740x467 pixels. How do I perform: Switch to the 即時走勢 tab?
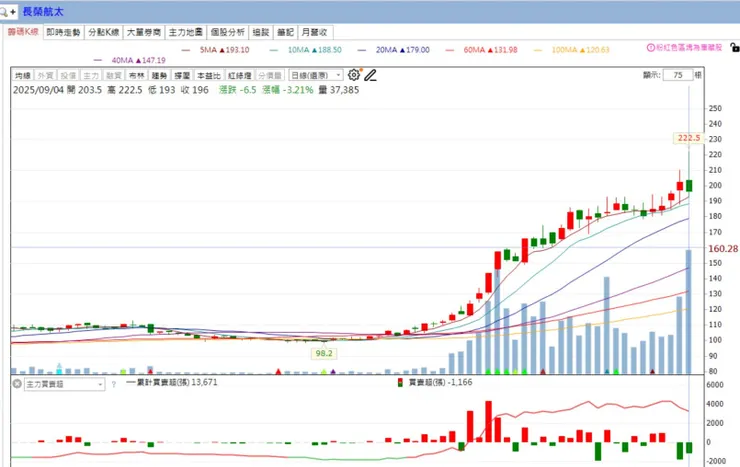(63, 32)
